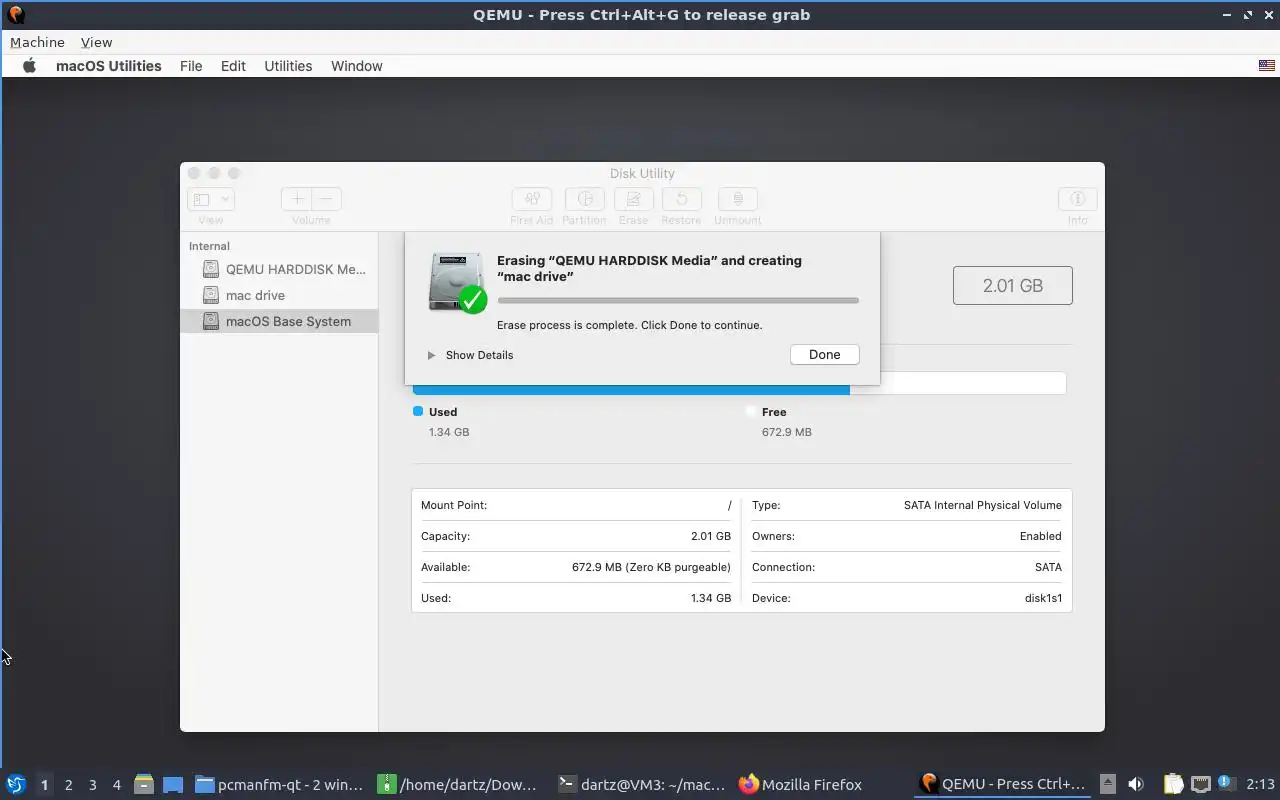The image size is (1280, 800).
Task: Click Done to finish erase process
Action: tap(824, 355)
